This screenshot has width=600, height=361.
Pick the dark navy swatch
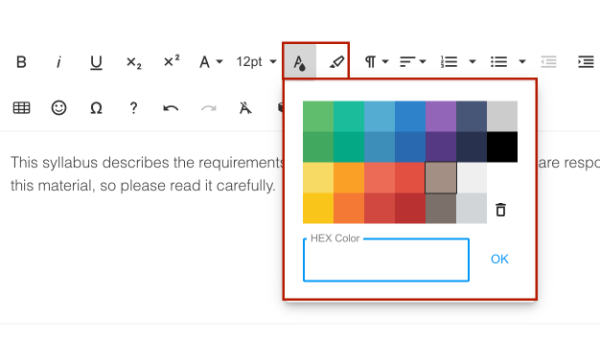click(x=471, y=147)
